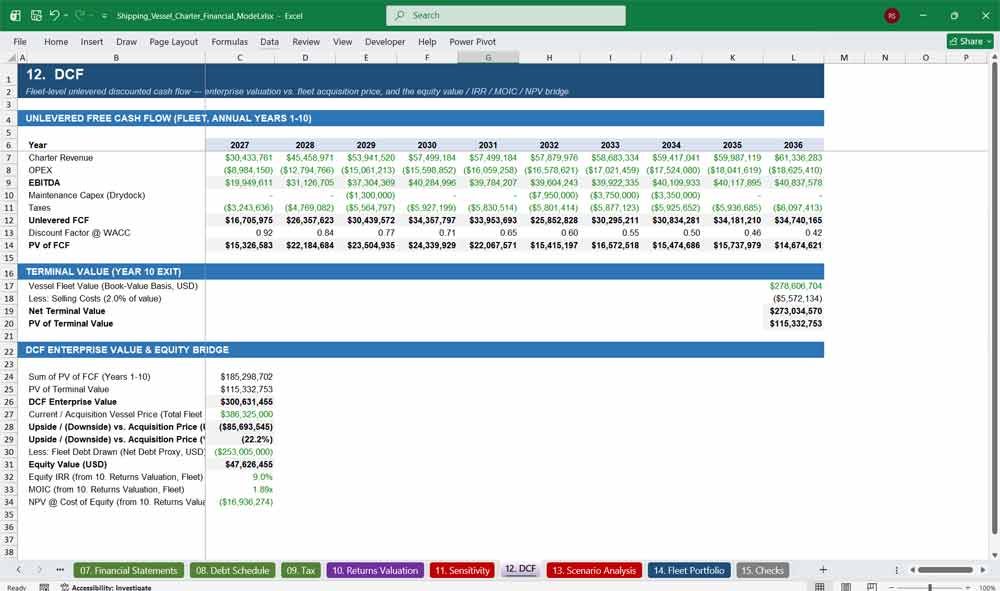The image size is (1000, 591).
Task: Switch to Page Layout view
Action: coord(846,587)
